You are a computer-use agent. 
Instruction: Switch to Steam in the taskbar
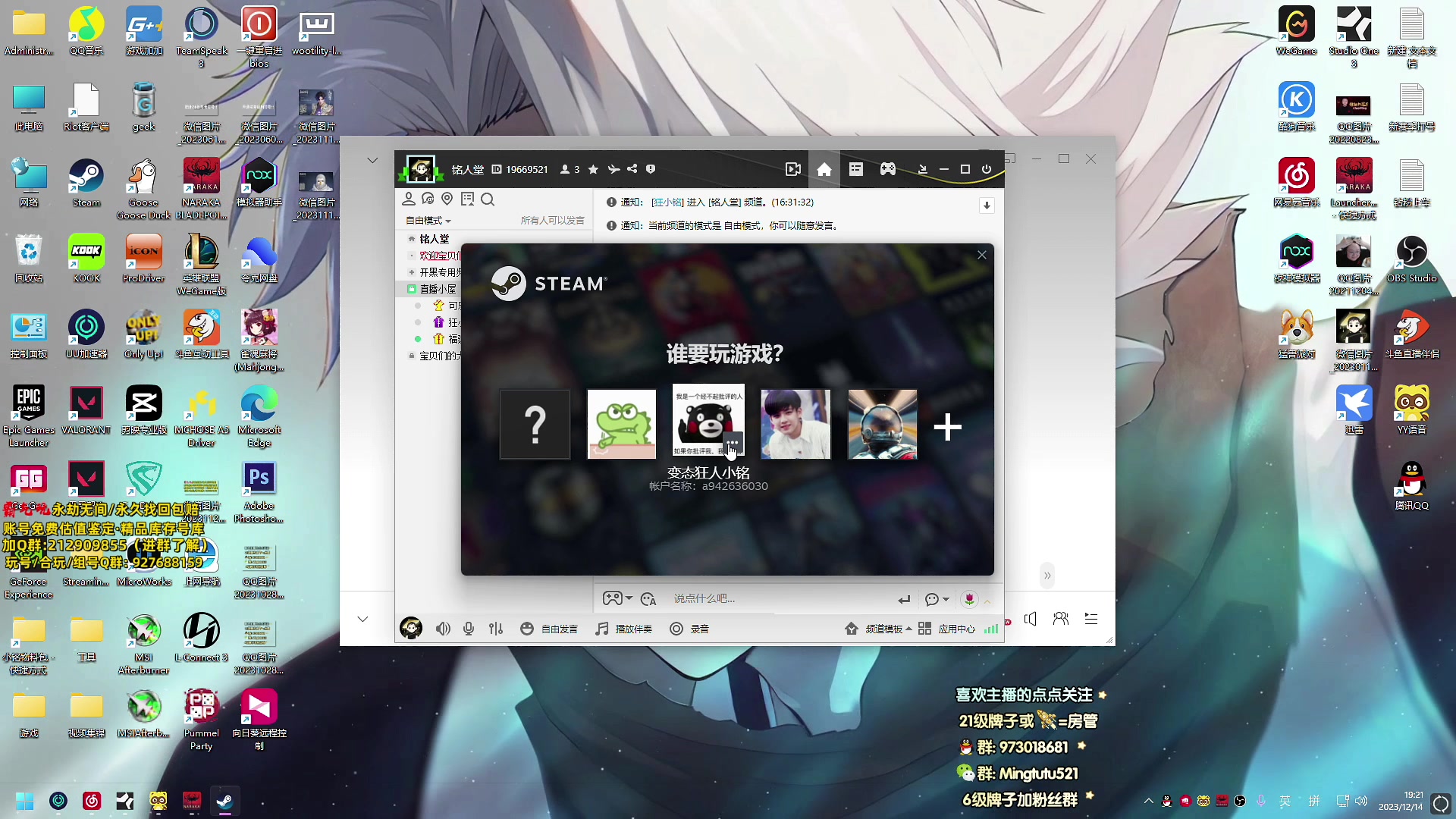(x=225, y=801)
